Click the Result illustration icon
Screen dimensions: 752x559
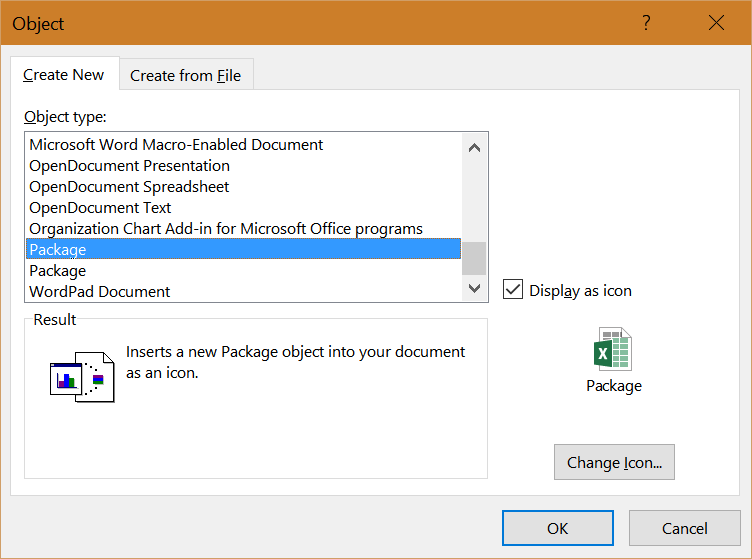point(82,375)
